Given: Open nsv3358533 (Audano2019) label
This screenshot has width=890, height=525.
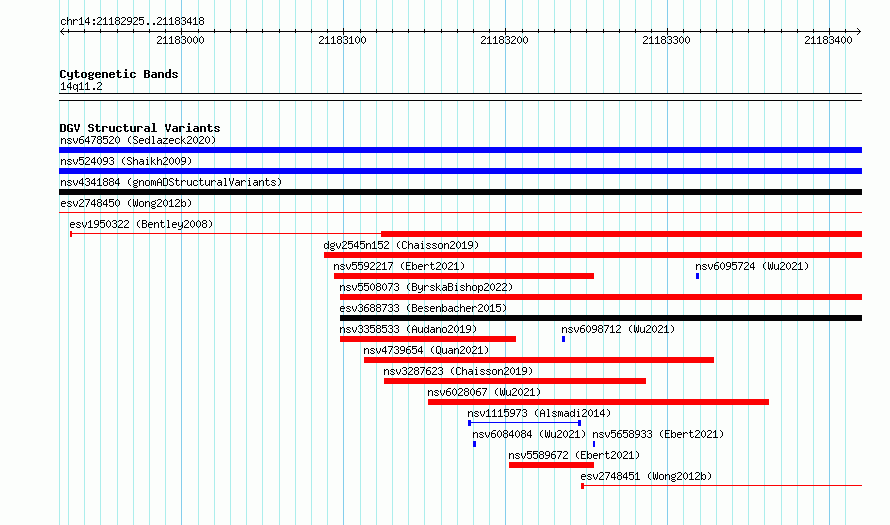Looking at the screenshot, I should click(408, 329).
